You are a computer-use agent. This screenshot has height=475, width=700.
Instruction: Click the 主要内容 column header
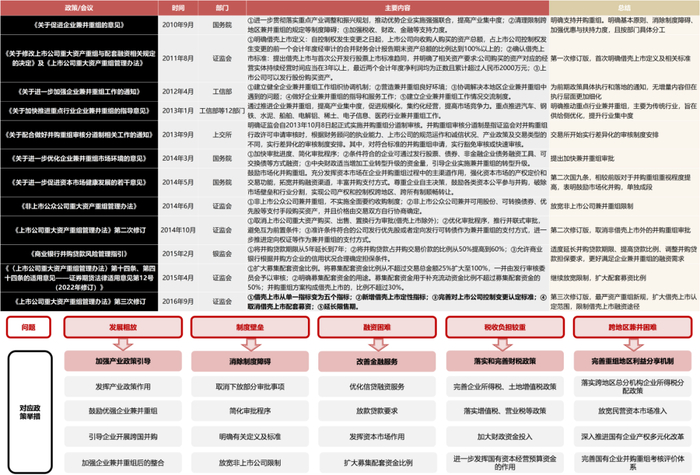tap(397, 8)
